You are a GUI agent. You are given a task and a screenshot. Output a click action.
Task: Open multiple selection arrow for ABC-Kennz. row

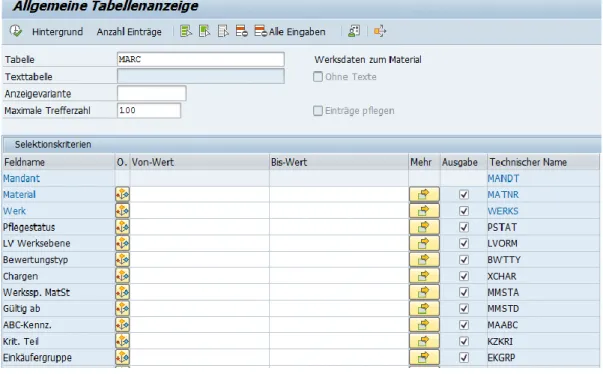pos(424,325)
